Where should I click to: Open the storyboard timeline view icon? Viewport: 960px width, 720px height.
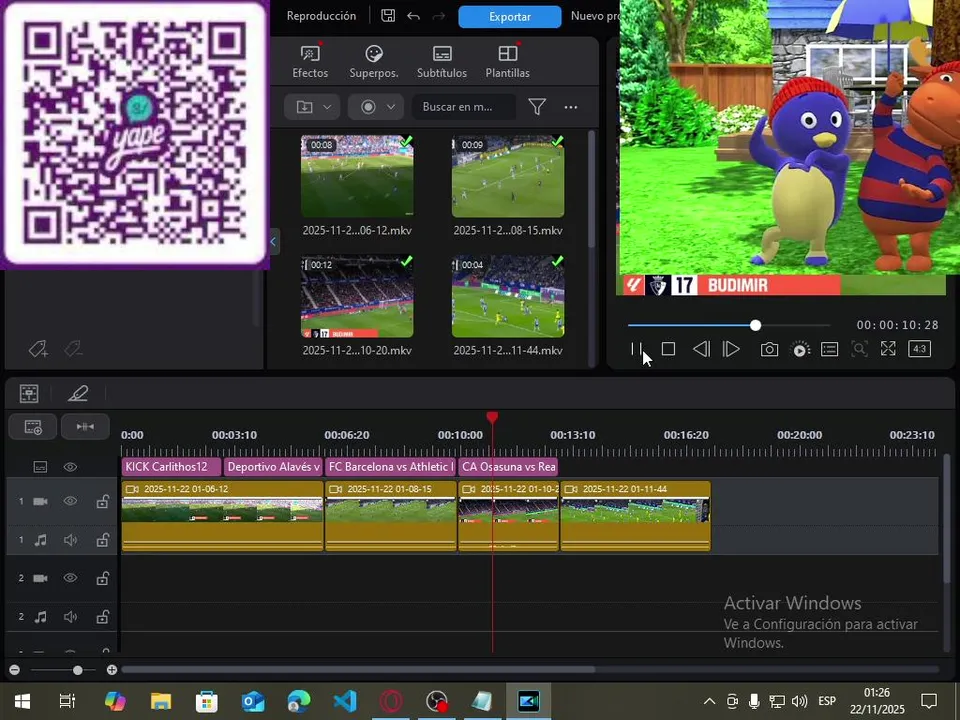(29, 393)
